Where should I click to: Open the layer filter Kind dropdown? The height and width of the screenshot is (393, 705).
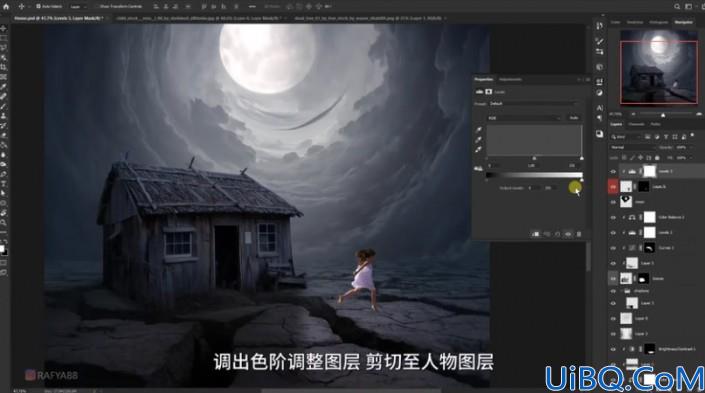pyautogui.click(x=625, y=137)
